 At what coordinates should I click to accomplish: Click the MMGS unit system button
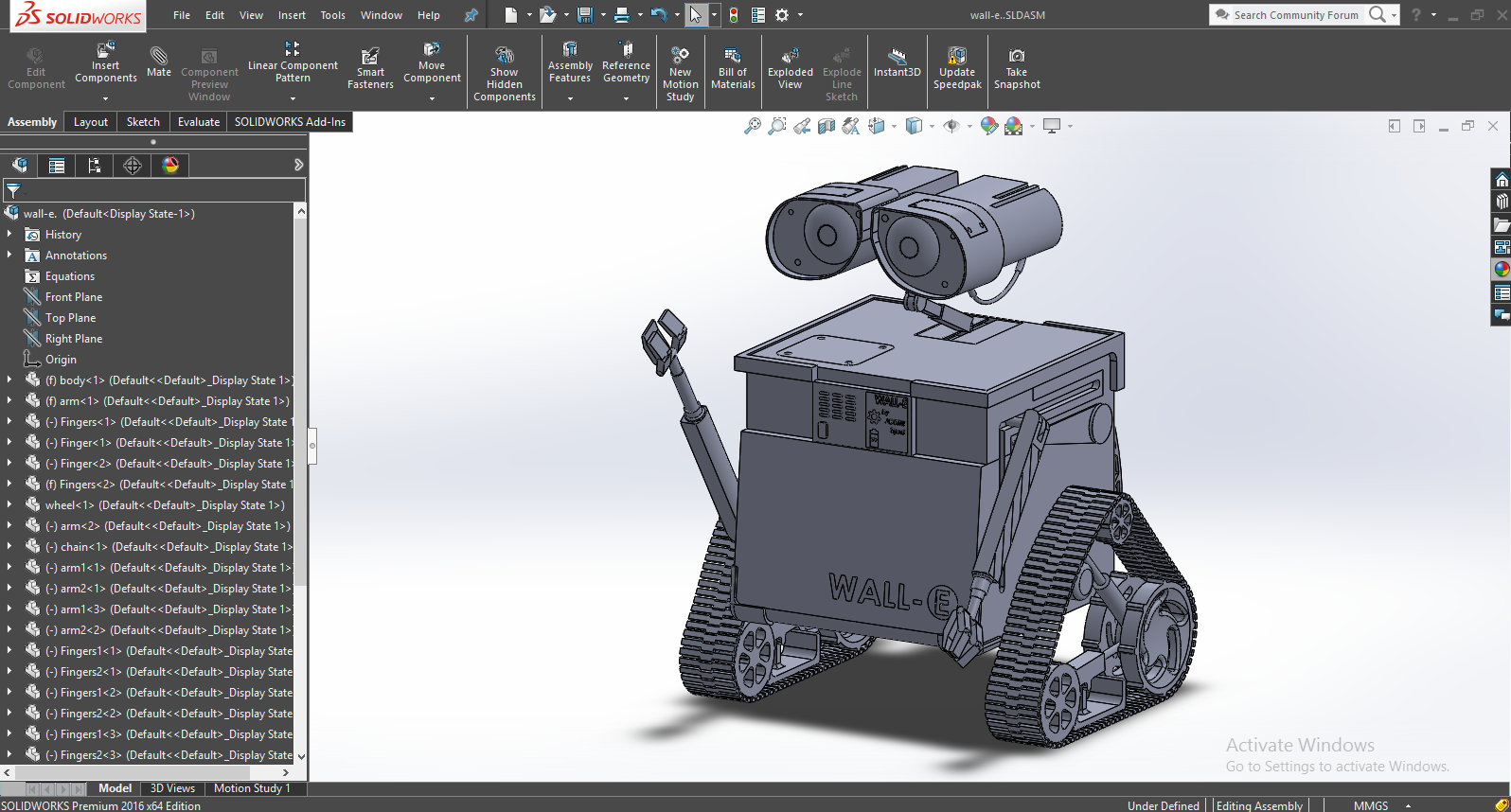[x=1370, y=805]
